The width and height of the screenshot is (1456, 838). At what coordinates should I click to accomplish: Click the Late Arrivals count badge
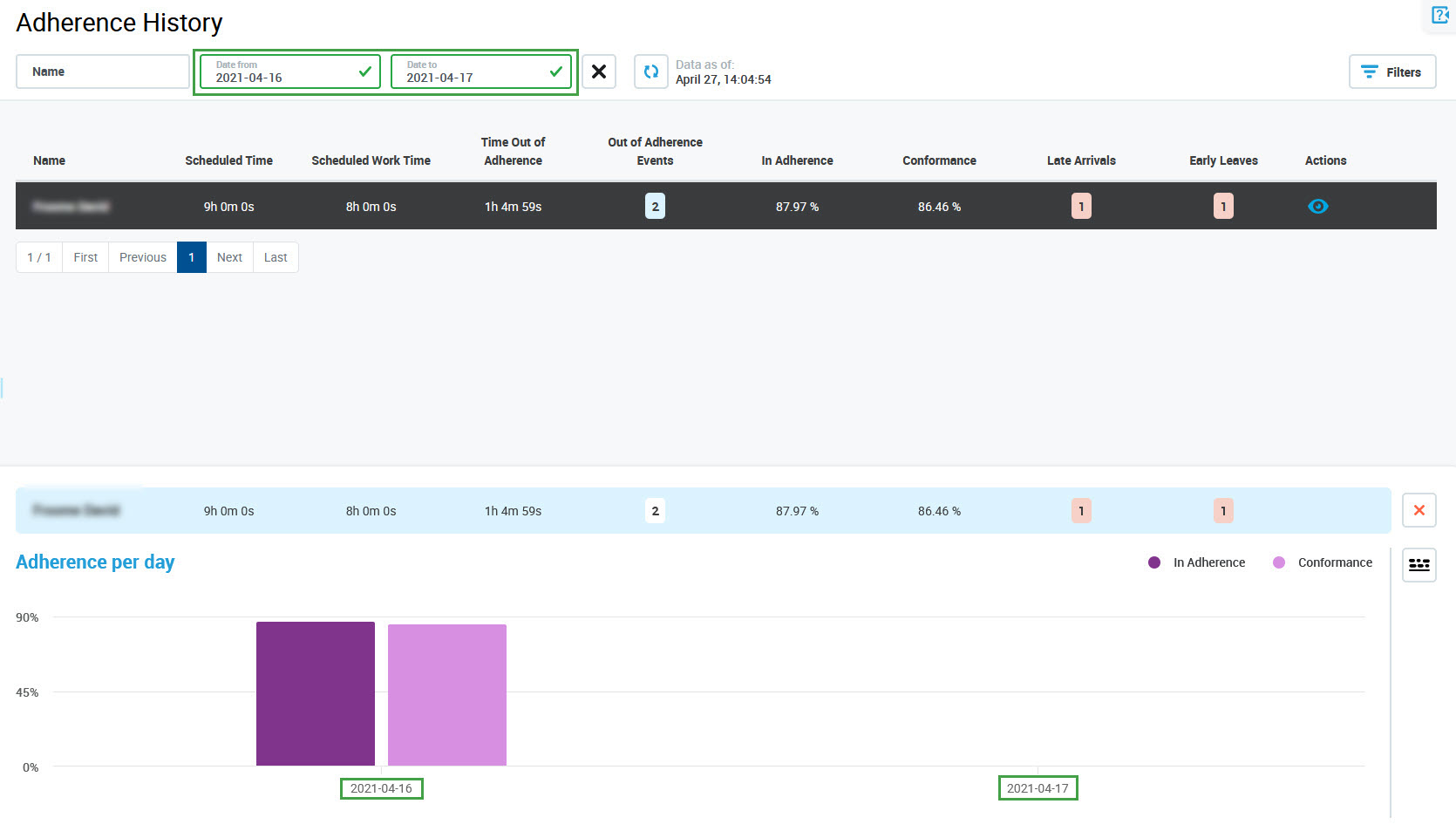click(x=1081, y=207)
